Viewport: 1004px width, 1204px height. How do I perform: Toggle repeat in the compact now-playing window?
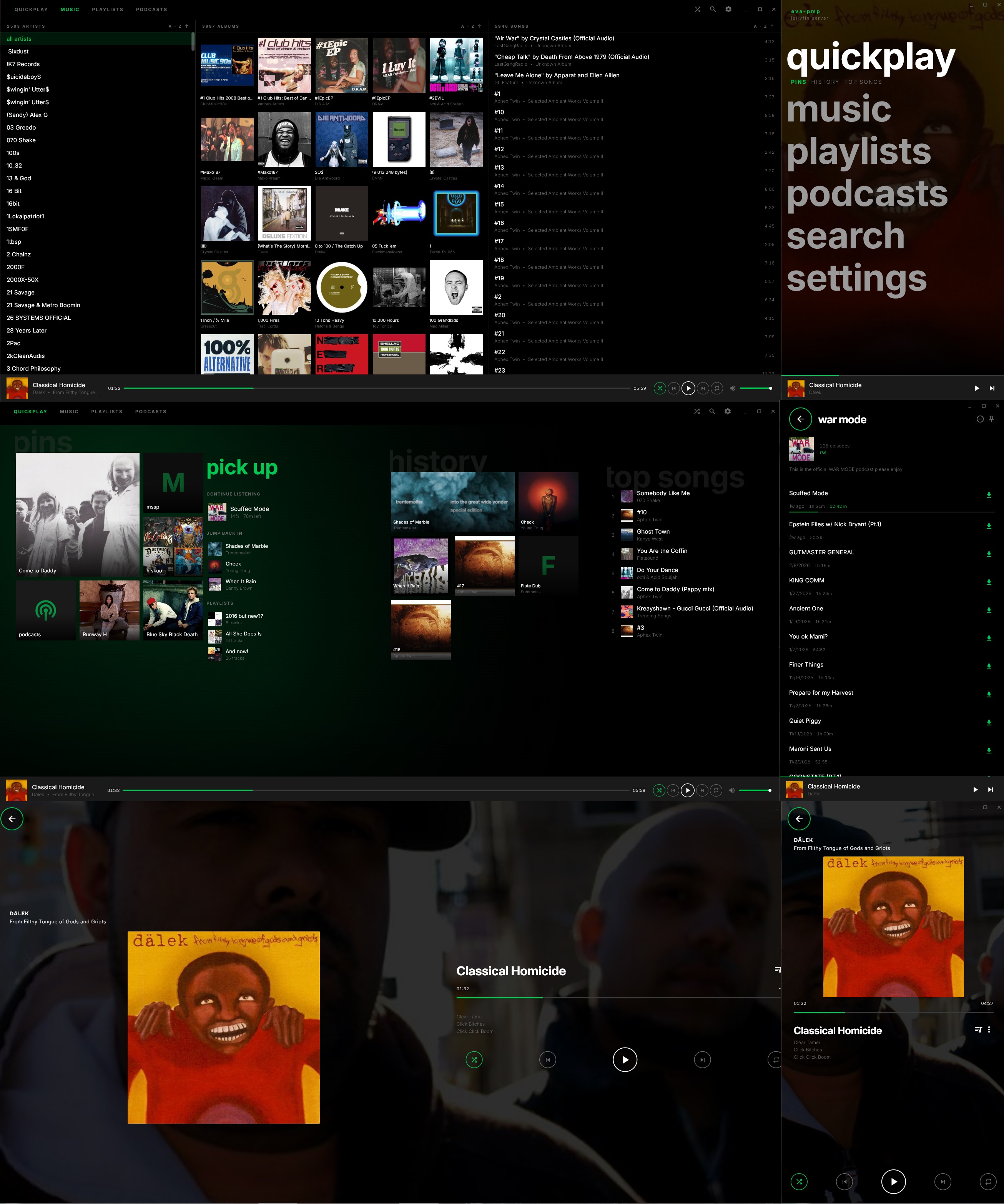tap(987, 1181)
